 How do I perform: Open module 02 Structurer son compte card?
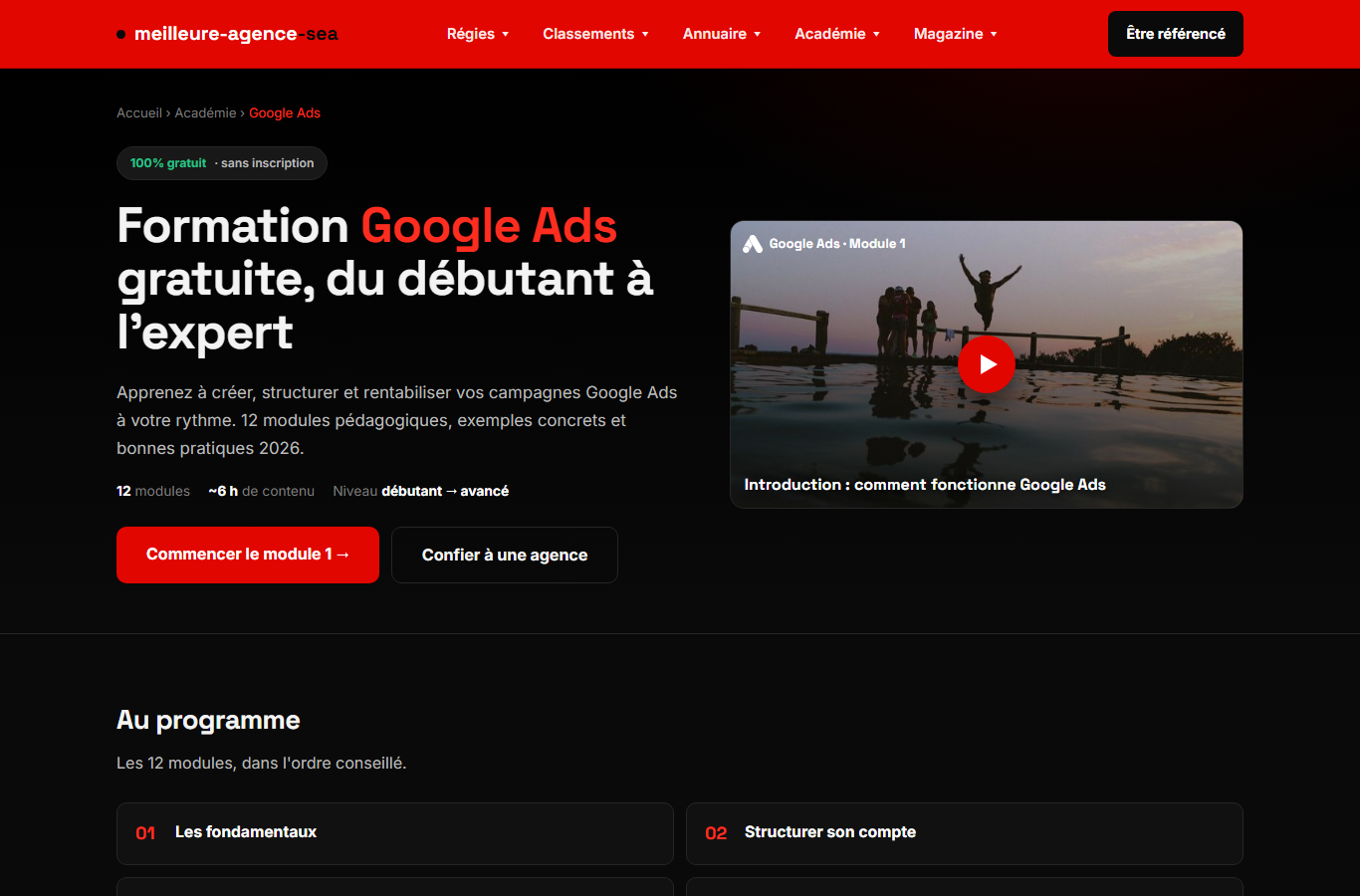965,833
